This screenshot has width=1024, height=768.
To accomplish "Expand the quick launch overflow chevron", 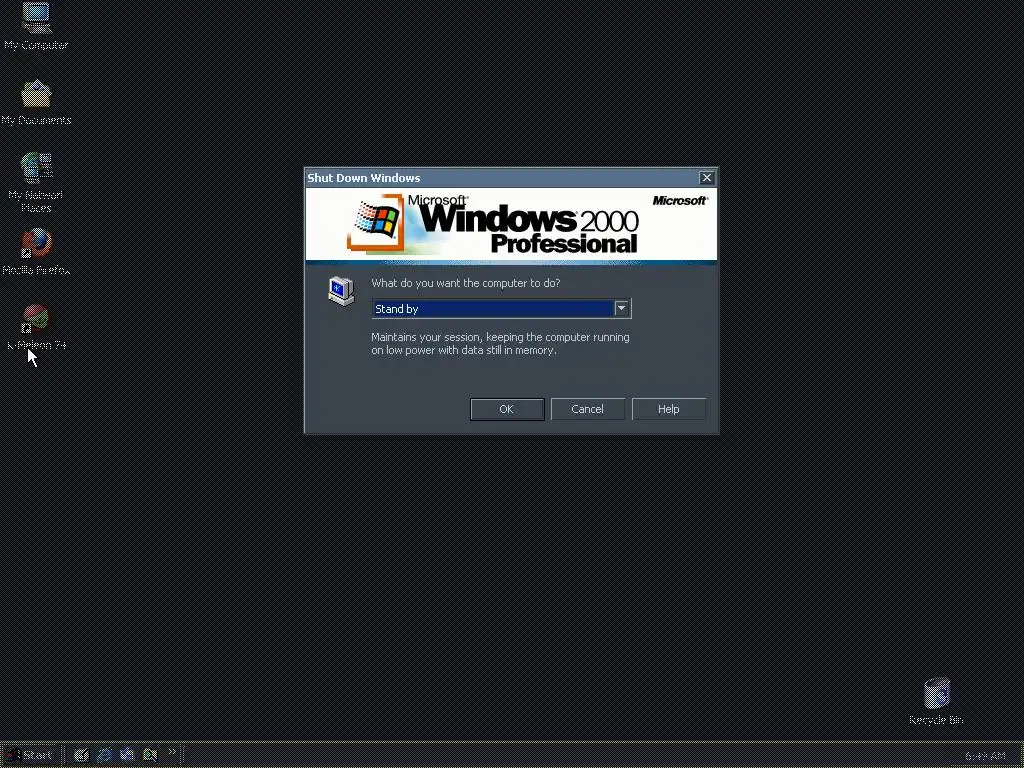I will click(172, 752).
